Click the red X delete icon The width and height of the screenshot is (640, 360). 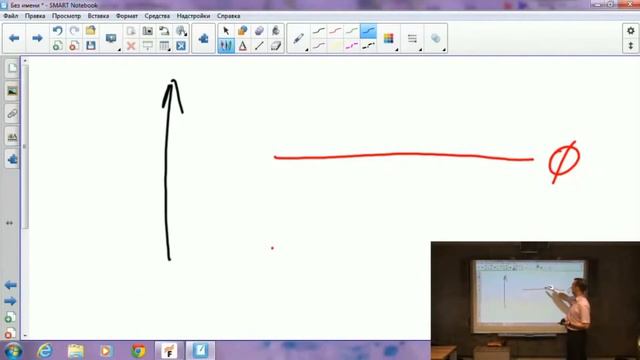[131, 45]
